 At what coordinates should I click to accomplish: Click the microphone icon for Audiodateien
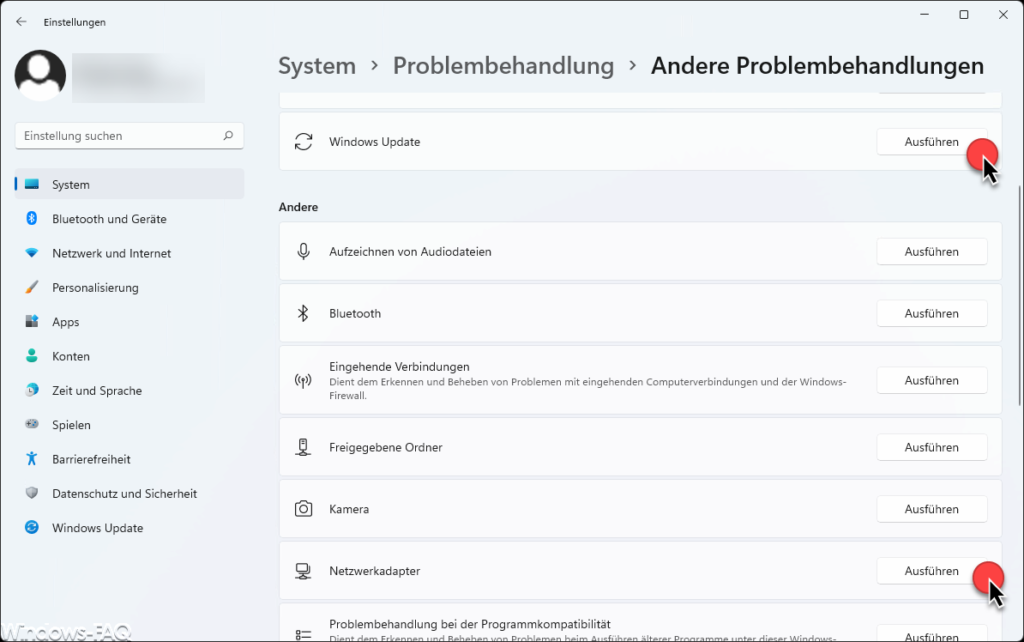pyautogui.click(x=303, y=251)
